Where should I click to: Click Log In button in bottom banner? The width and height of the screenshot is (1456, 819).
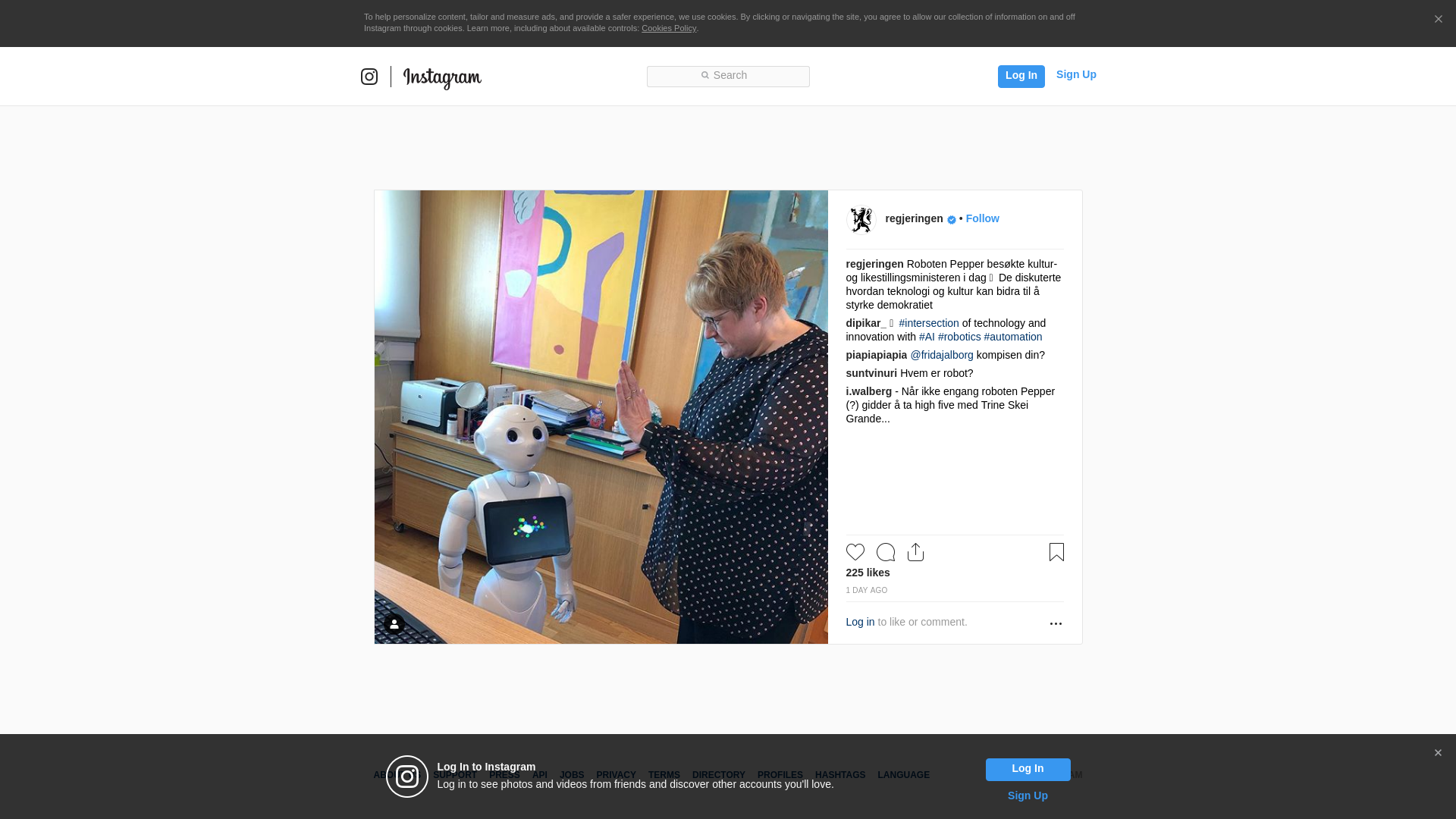(x=1028, y=770)
